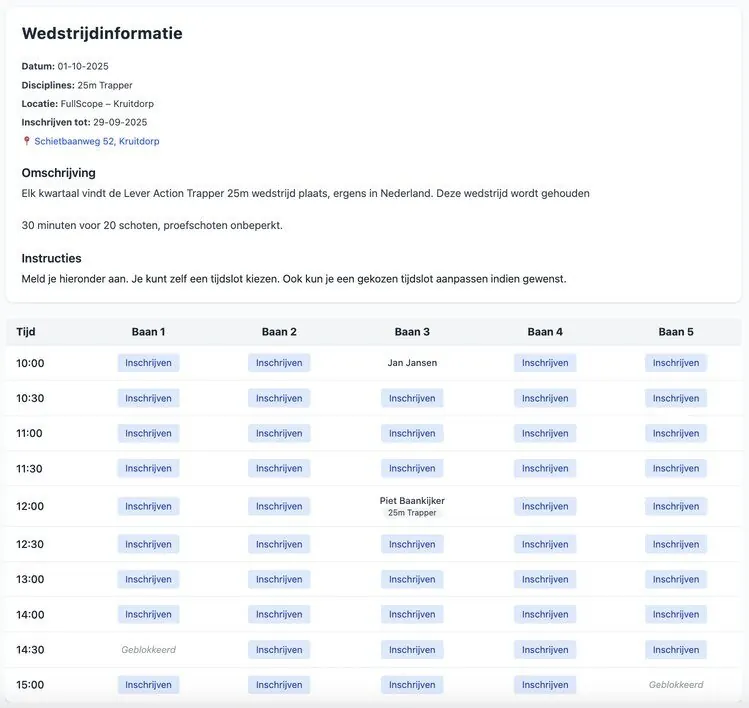Register for 11:00 on Baan 5
Screen dimensions: 749x708
coord(676,433)
